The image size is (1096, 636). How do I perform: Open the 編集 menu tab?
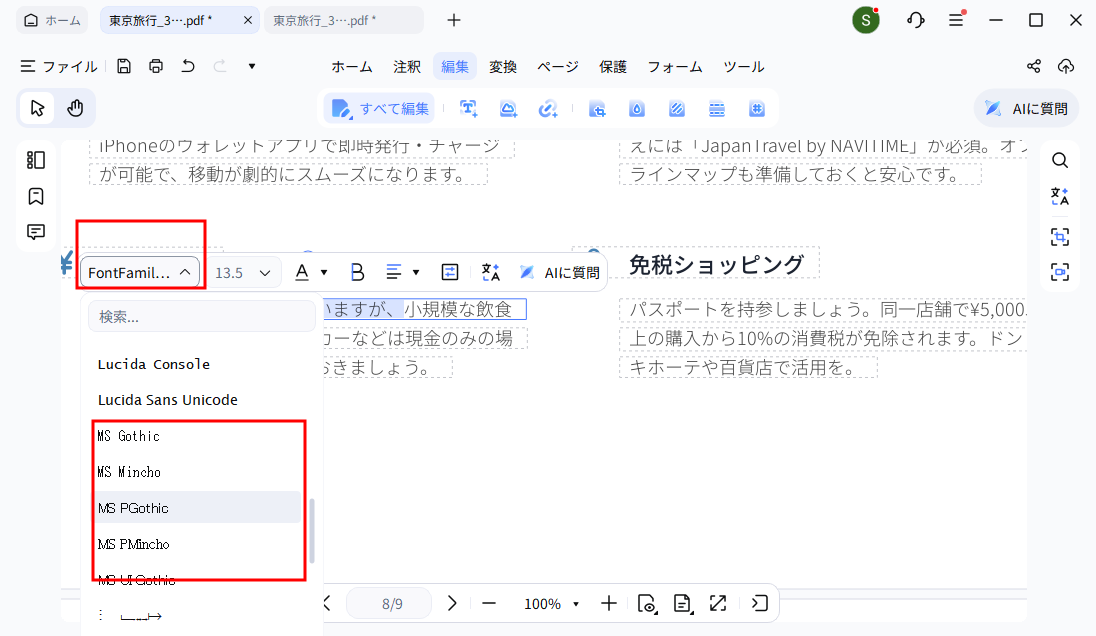[x=455, y=66]
